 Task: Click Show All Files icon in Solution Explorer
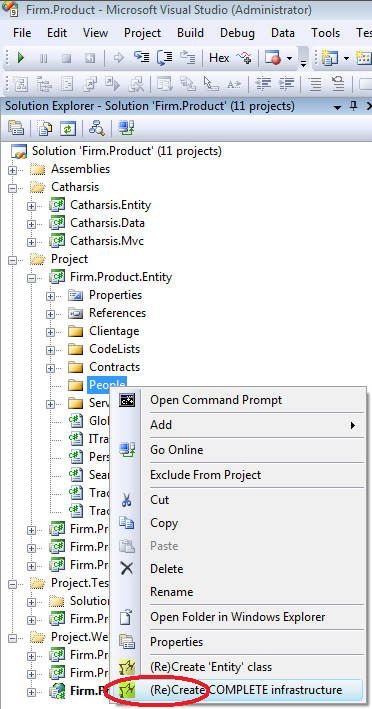(x=45, y=129)
